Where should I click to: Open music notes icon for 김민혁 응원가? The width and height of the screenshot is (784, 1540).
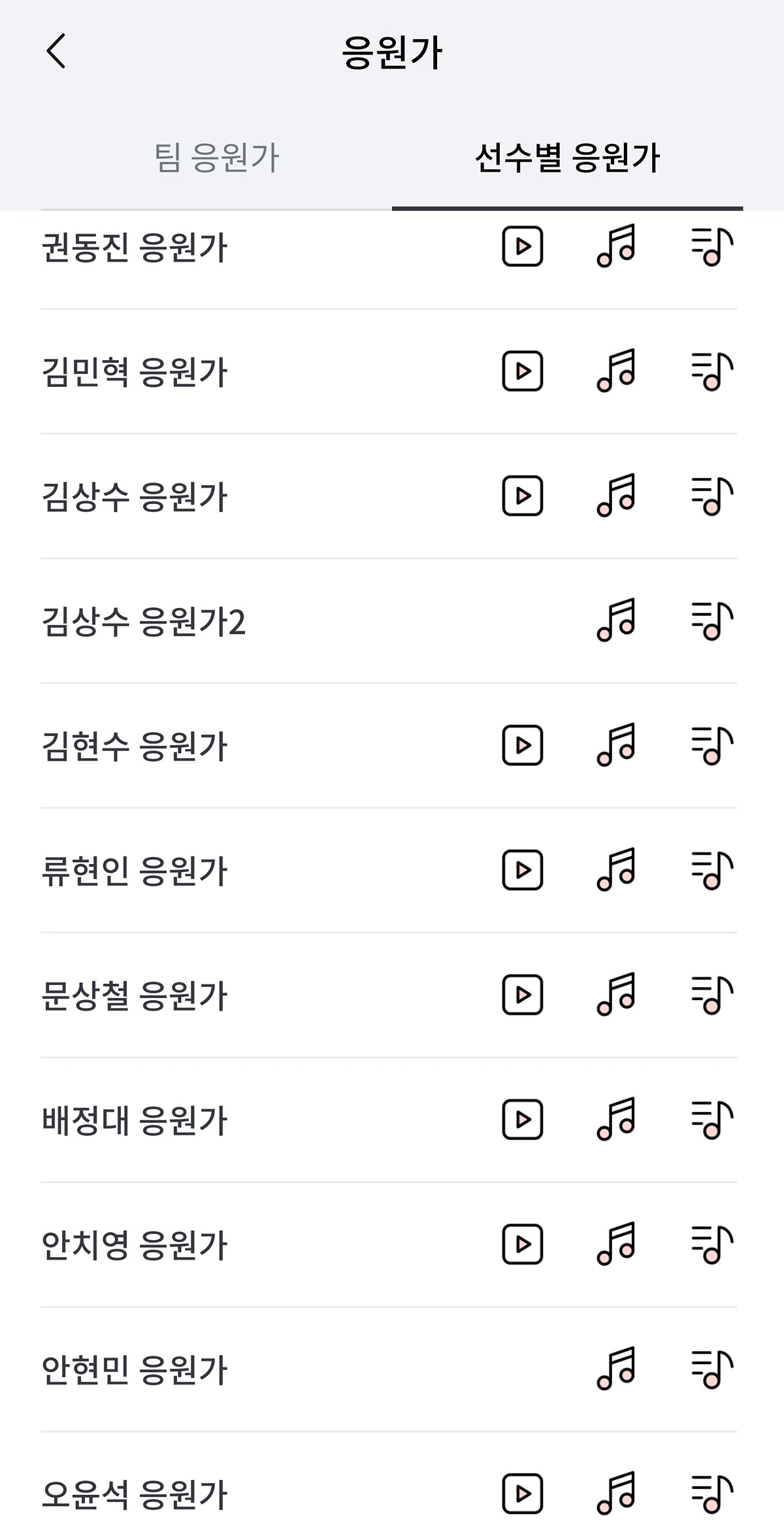point(616,371)
